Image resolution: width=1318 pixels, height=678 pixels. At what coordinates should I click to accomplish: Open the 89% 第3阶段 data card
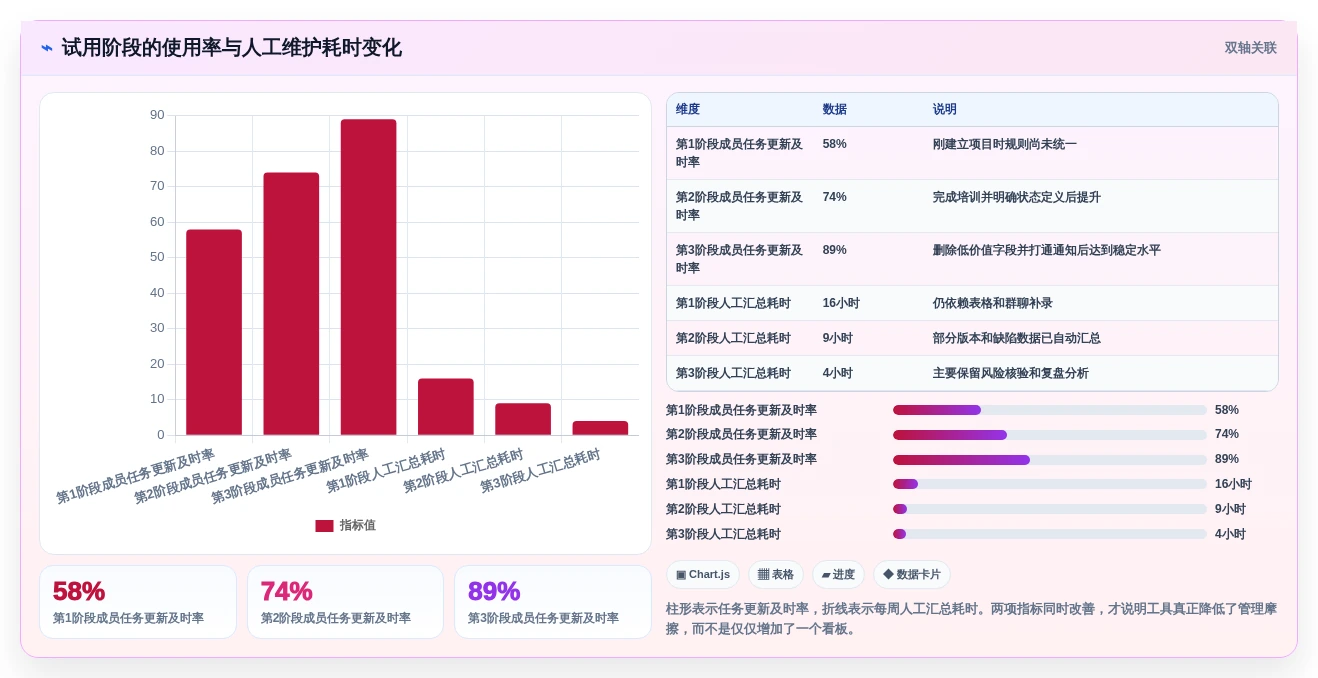pos(552,602)
